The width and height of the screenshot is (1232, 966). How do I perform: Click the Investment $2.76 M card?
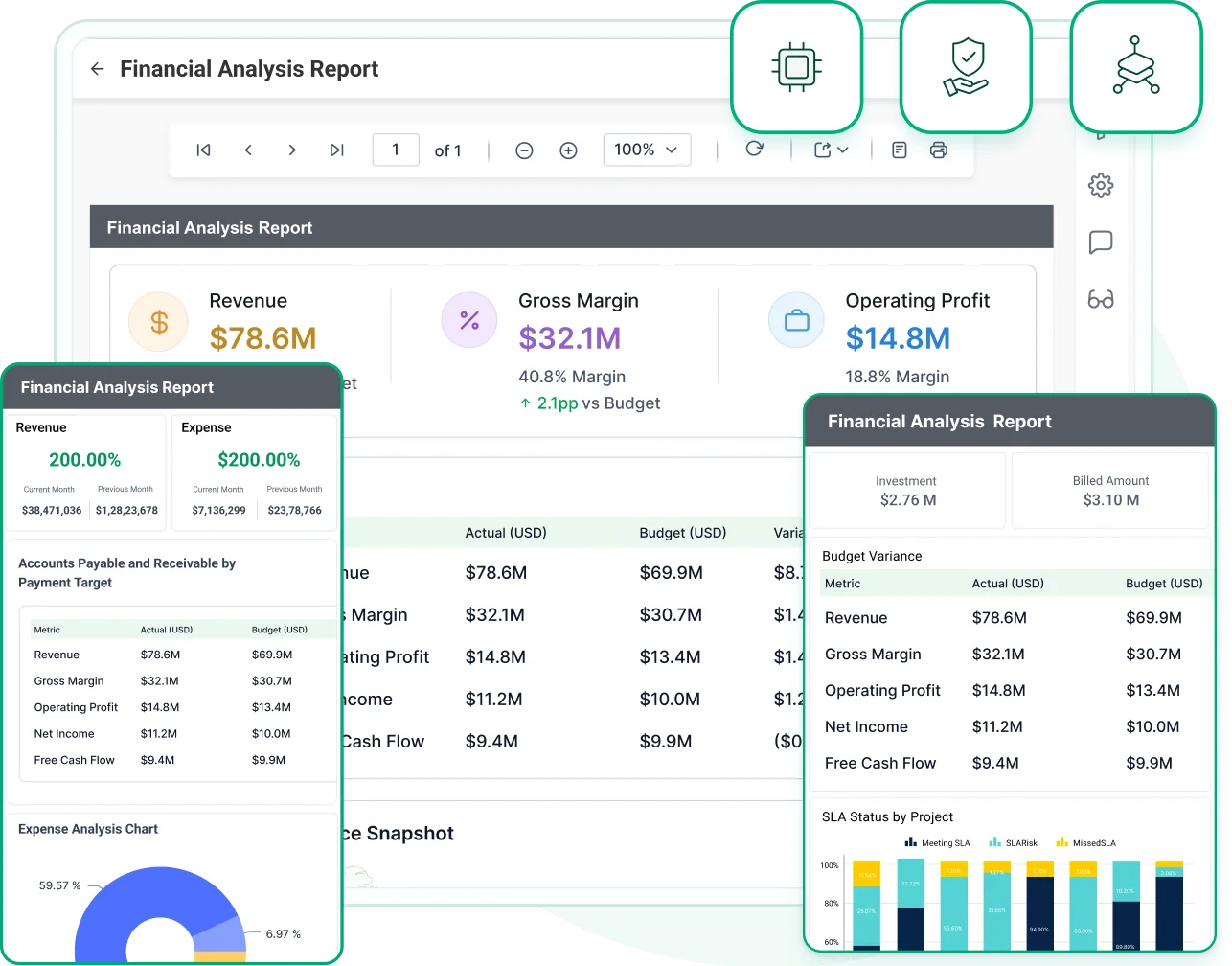tap(907, 491)
